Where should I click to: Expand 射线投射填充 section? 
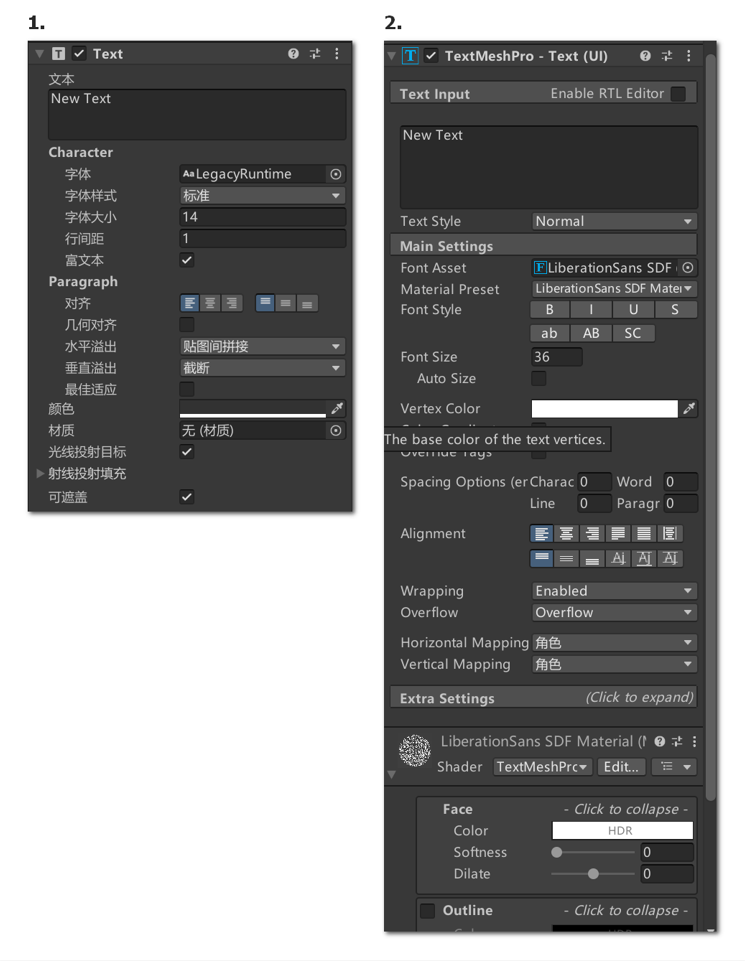pyautogui.click(x=40, y=473)
